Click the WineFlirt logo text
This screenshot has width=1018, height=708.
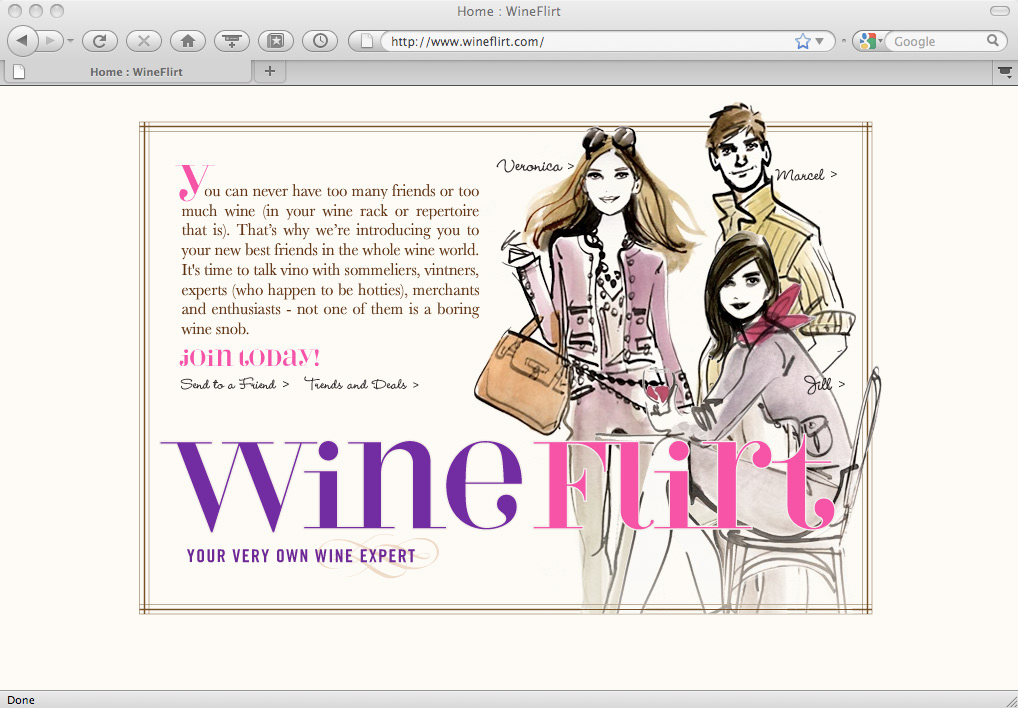pyautogui.click(x=497, y=485)
